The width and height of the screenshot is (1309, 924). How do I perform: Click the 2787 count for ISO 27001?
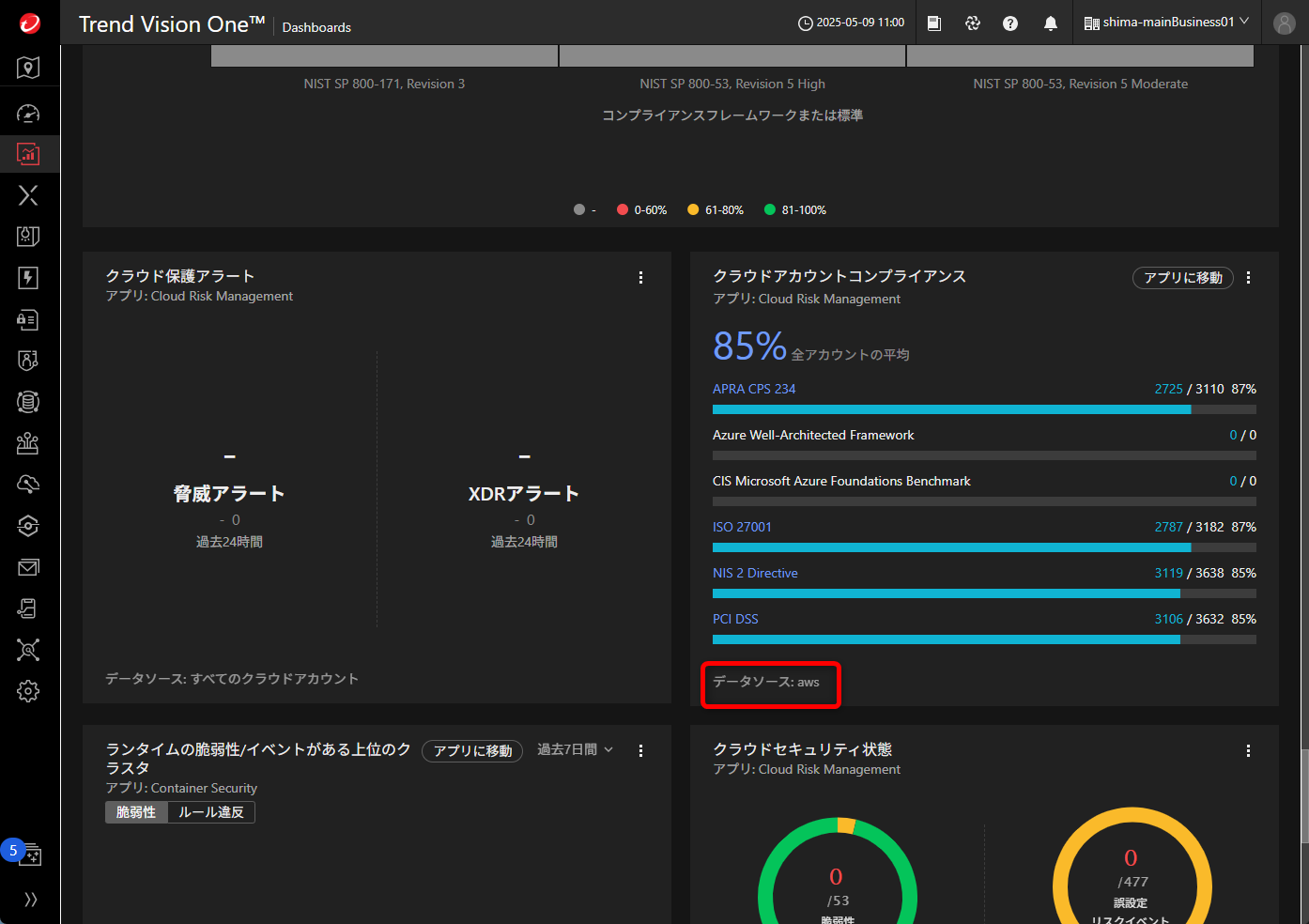point(1169,527)
